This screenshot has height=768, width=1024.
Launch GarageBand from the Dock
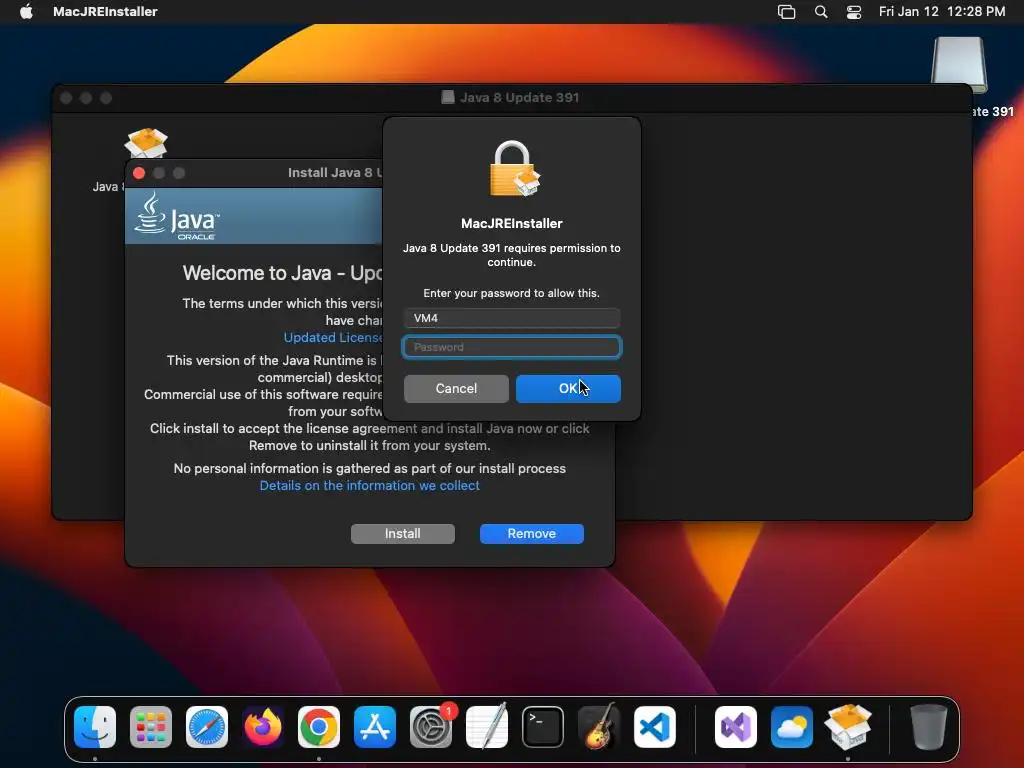click(599, 726)
